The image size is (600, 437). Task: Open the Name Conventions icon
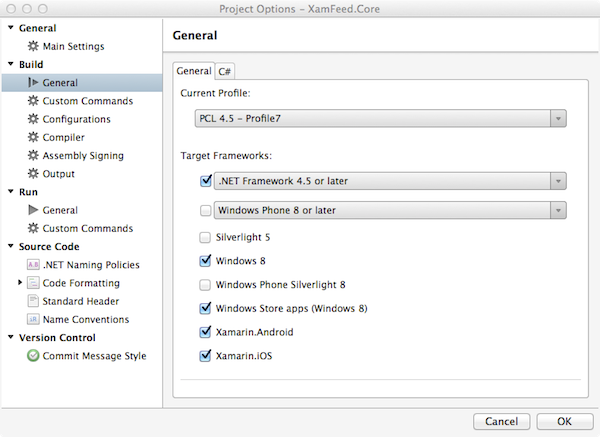pyautogui.click(x=33, y=320)
